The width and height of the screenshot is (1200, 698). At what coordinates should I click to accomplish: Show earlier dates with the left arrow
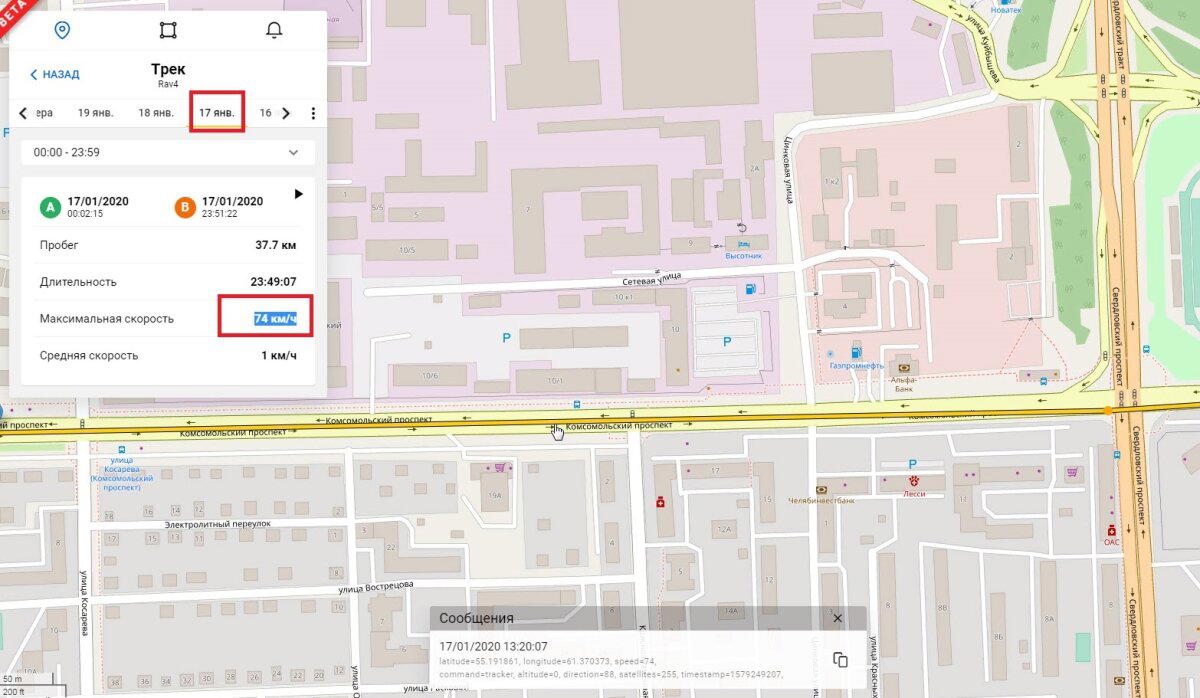coord(24,113)
